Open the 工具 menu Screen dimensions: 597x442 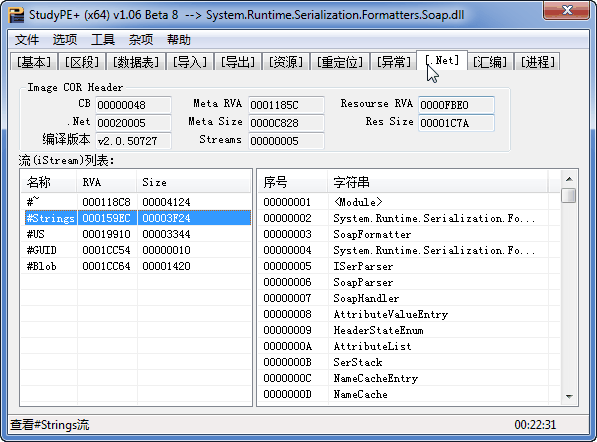pos(103,40)
